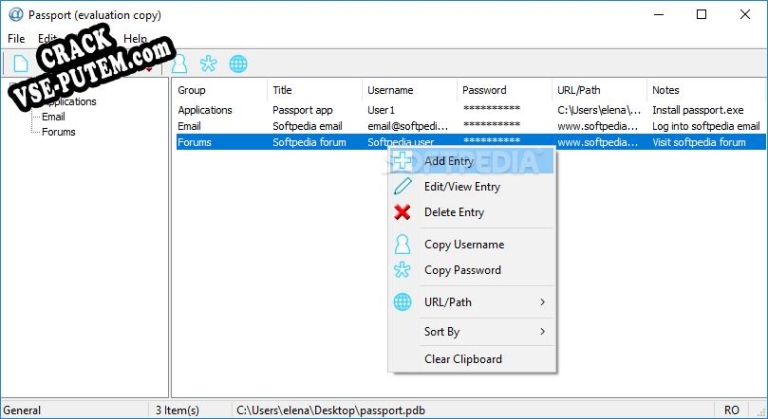This screenshot has width=768, height=419.
Task: Open the File menu
Action: (16, 38)
